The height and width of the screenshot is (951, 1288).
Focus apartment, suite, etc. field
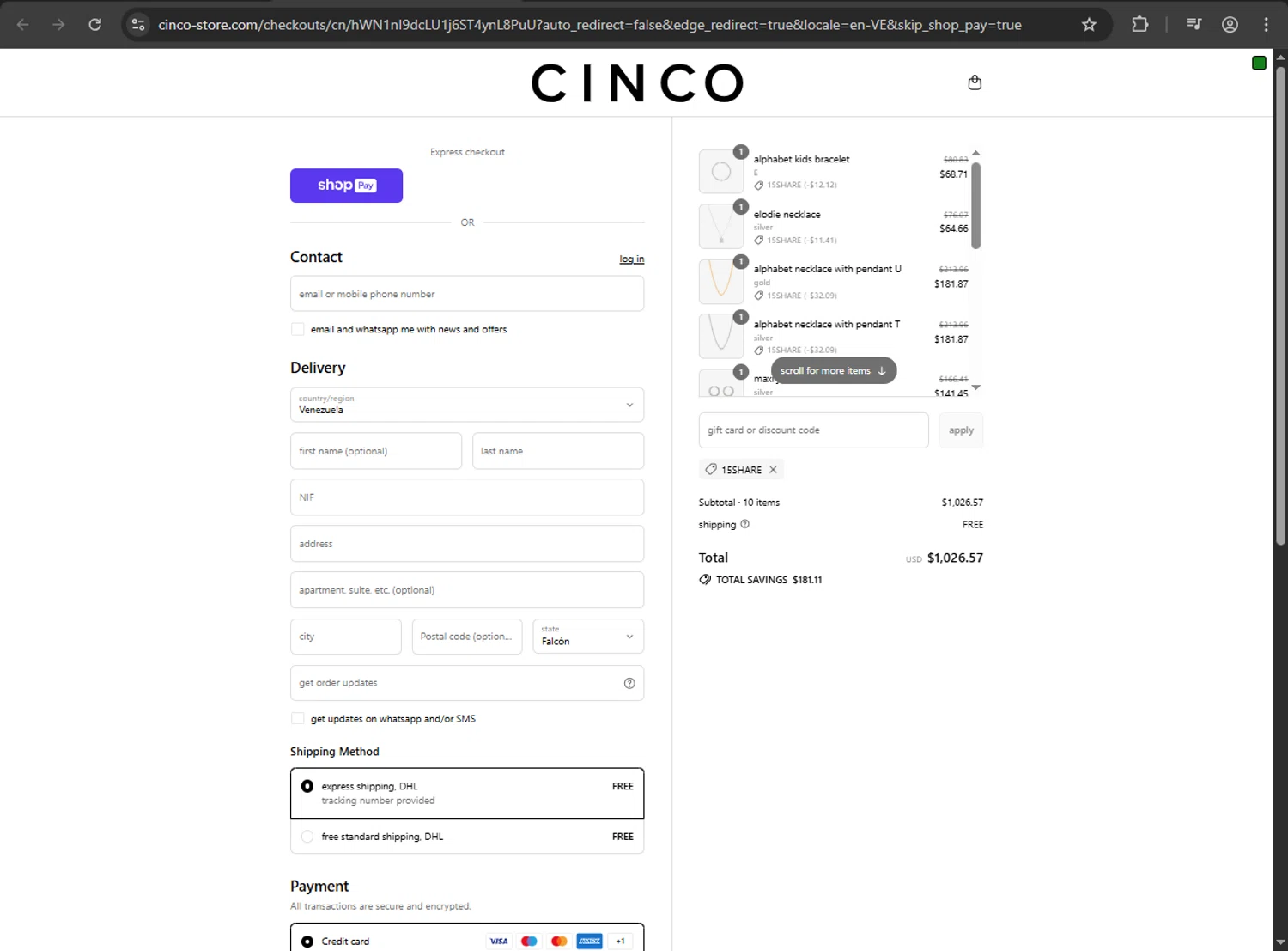(467, 590)
